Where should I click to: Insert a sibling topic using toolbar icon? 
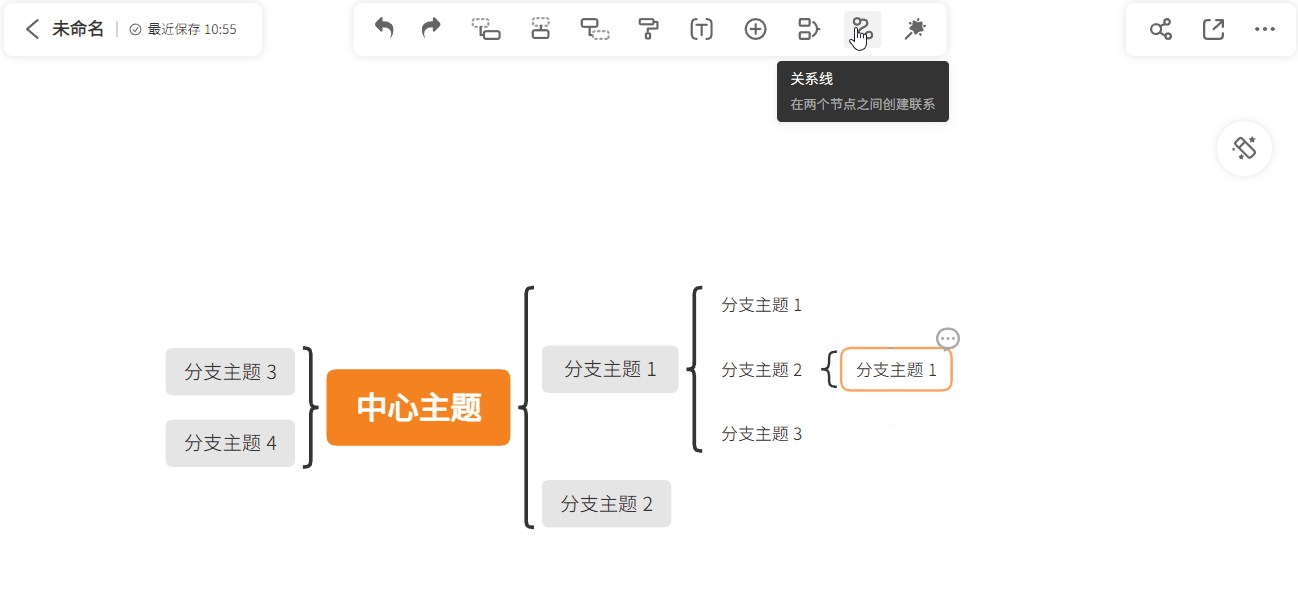(x=540, y=29)
